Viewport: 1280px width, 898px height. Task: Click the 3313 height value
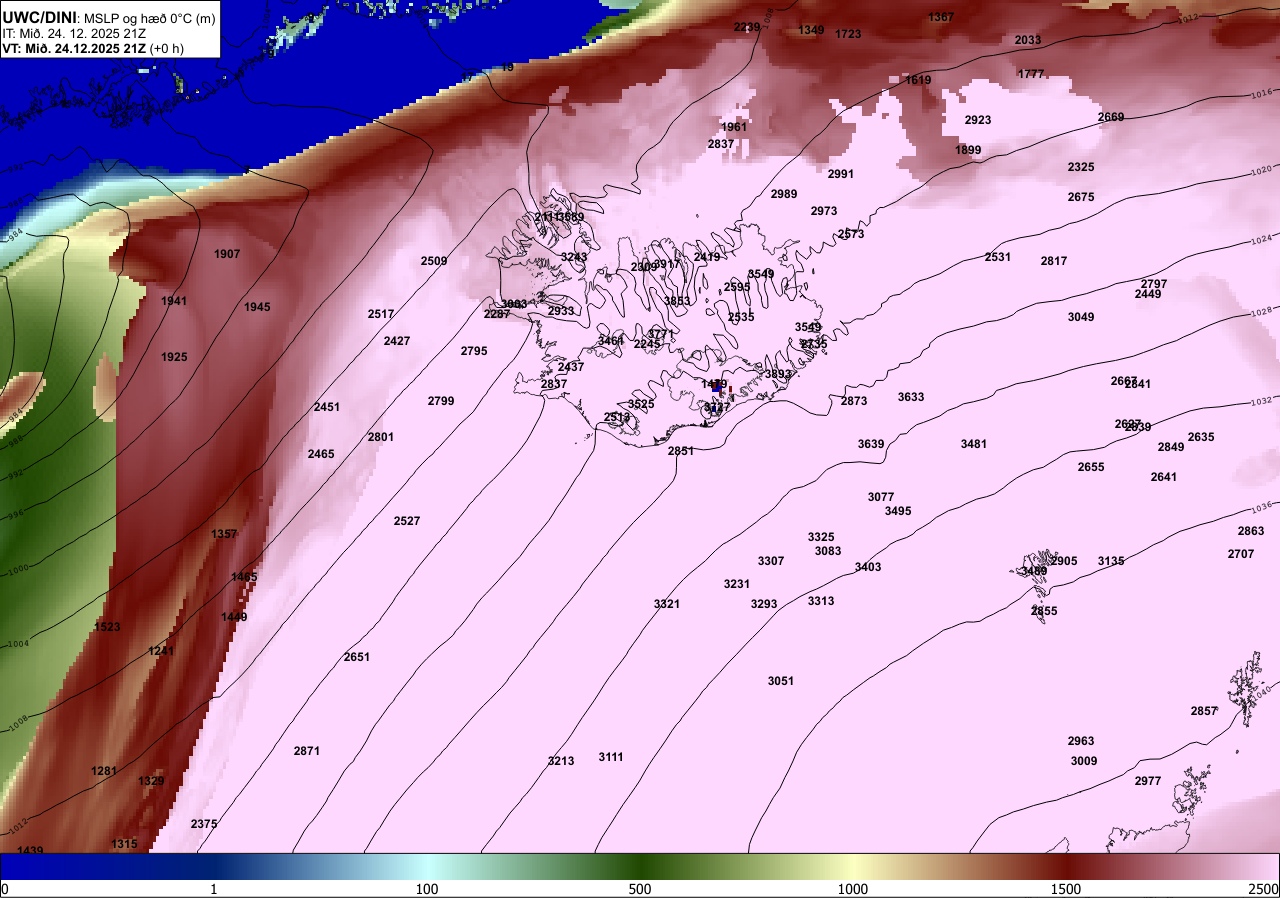tap(821, 601)
